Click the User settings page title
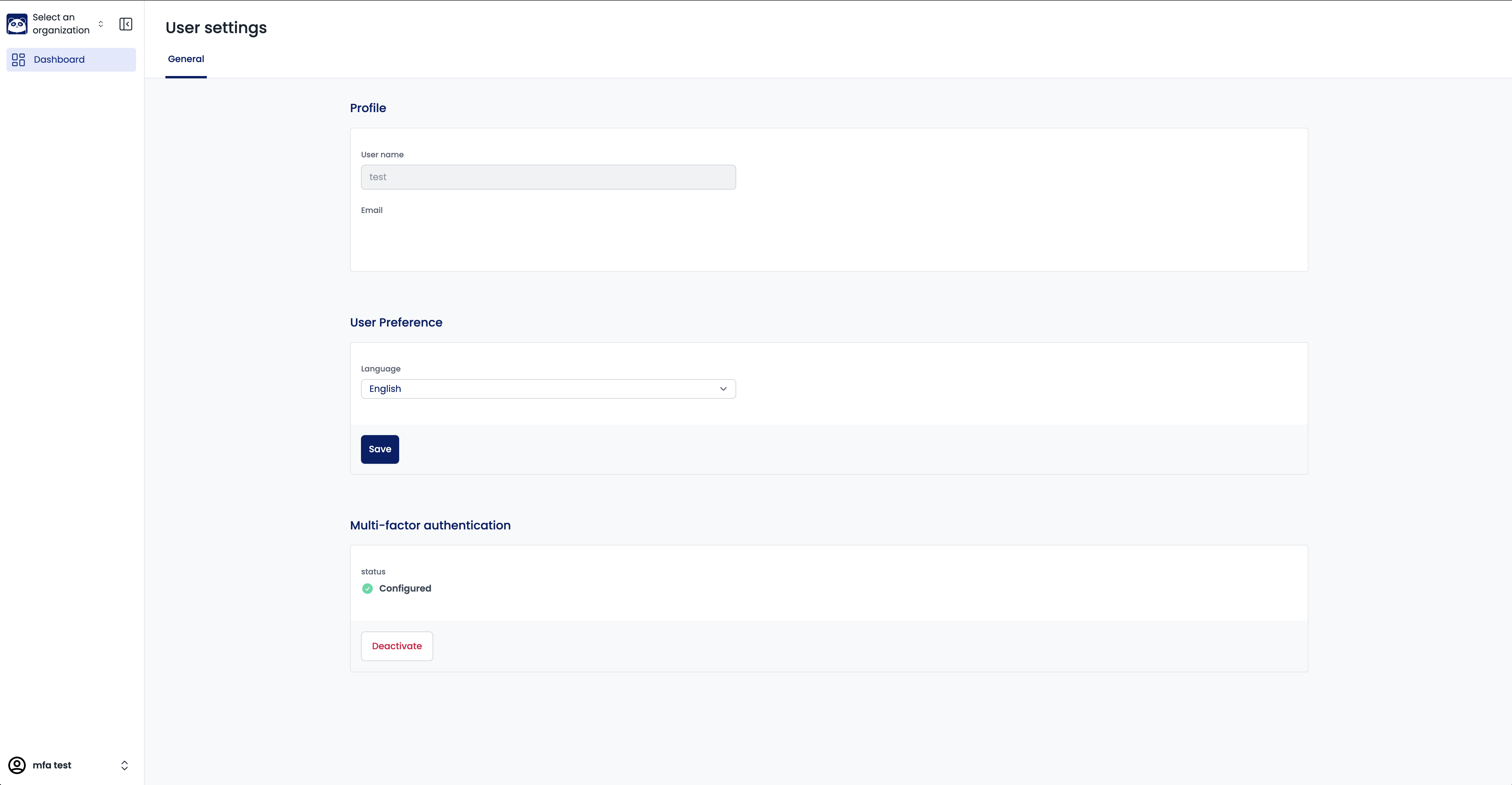The height and width of the screenshot is (785, 1512). click(216, 28)
